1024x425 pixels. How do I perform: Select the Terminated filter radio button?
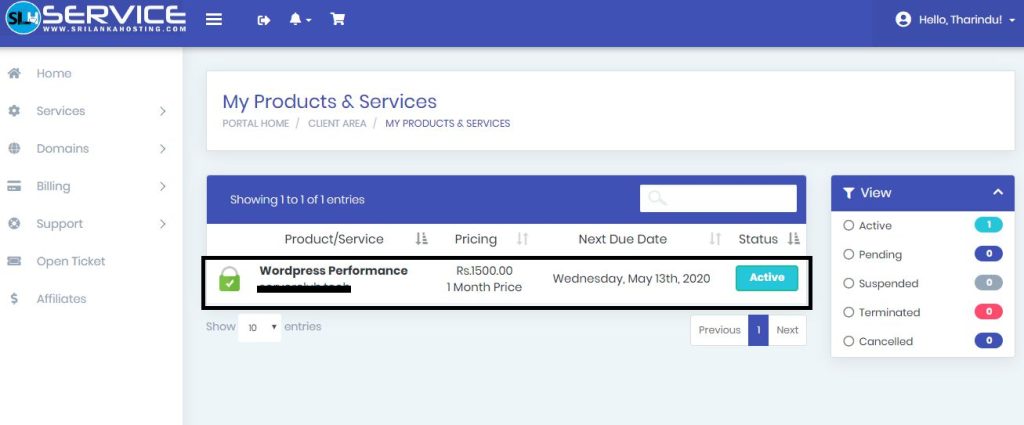coord(849,312)
